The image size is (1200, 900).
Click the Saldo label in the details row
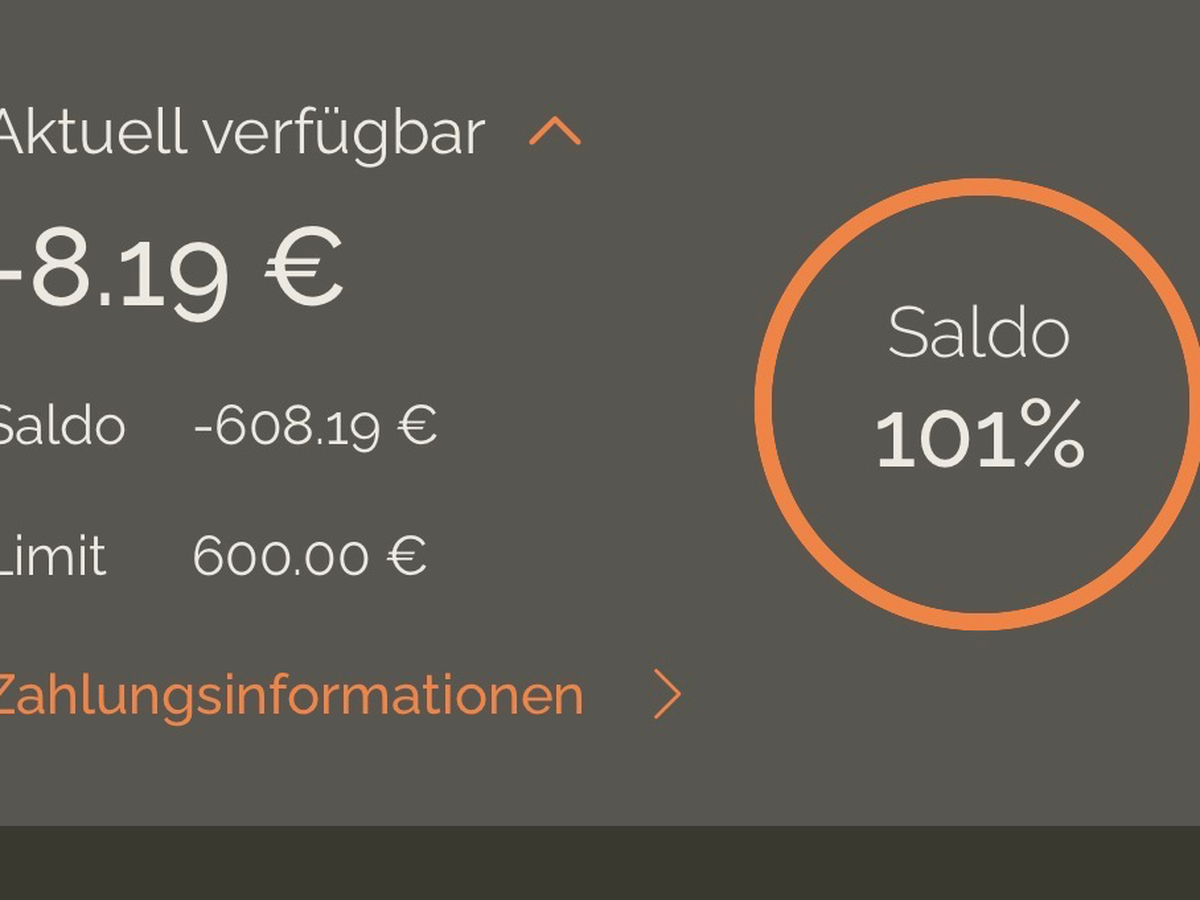[60, 427]
